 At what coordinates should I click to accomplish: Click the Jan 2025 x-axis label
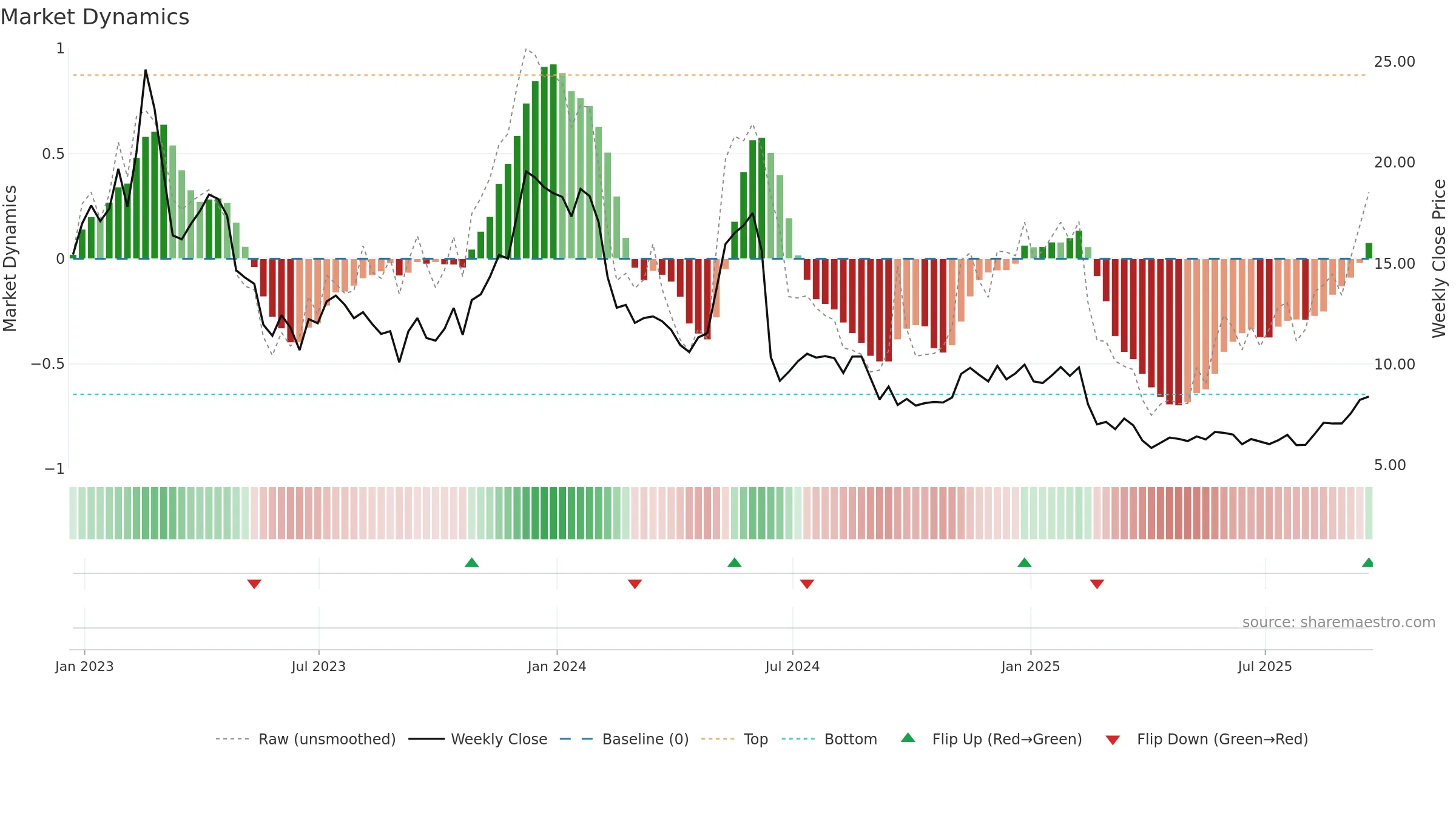pos(1031,666)
